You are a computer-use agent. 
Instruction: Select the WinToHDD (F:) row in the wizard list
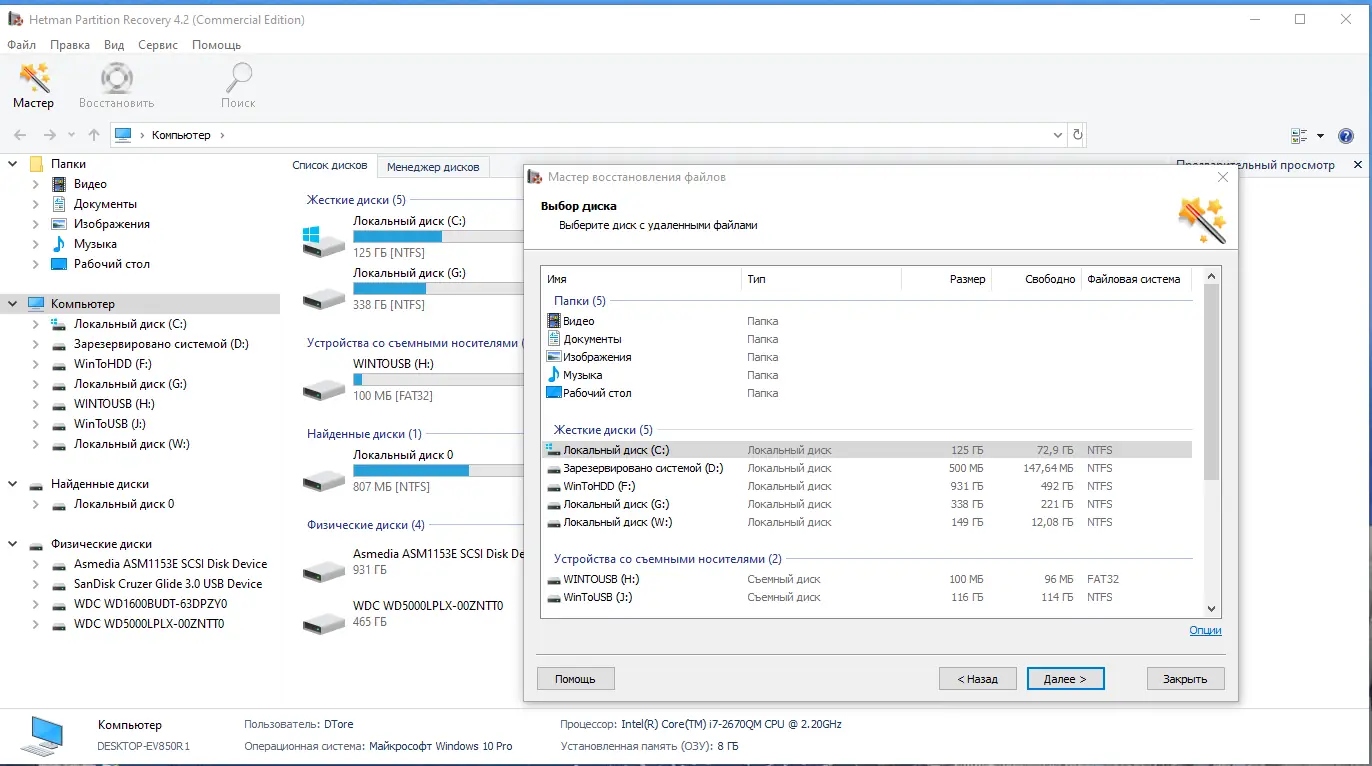click(867, 486)
